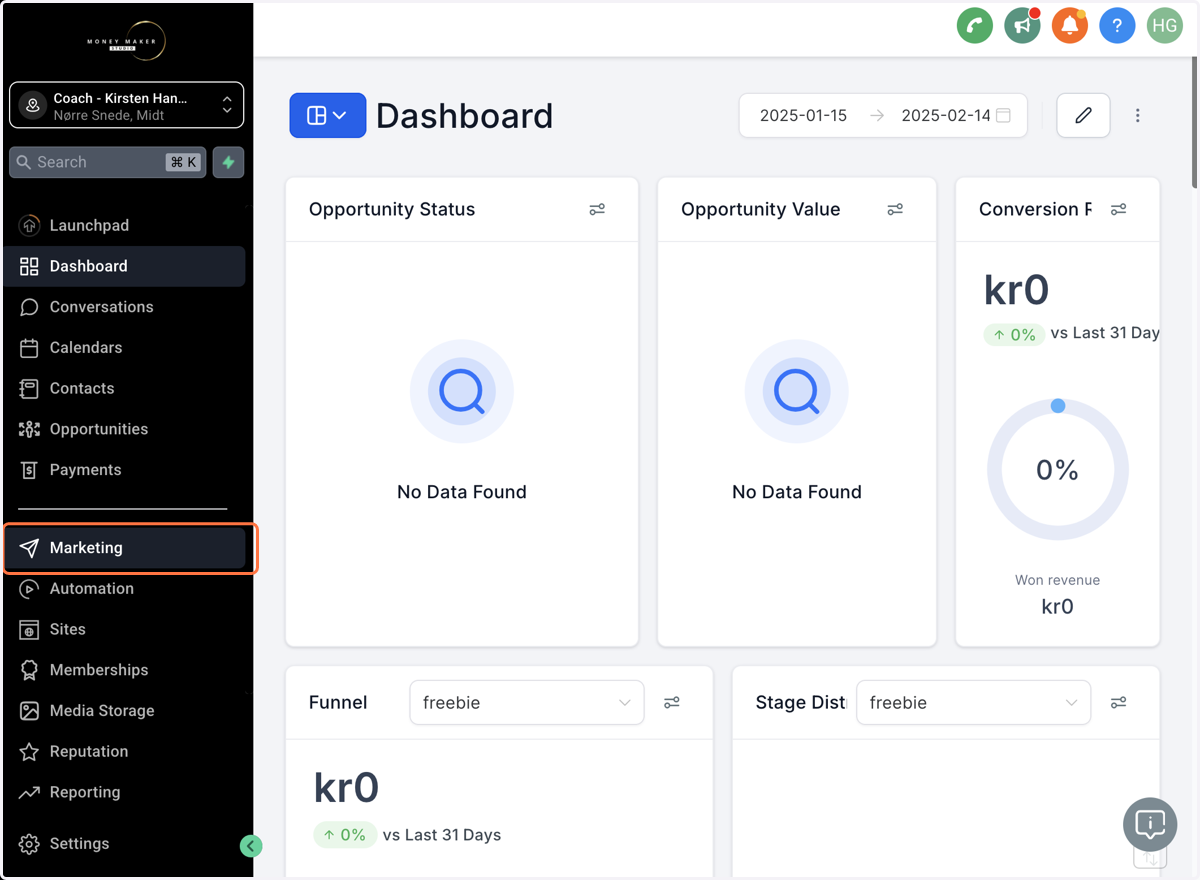
Task: Expand the Stage Distribution freebie dropdown
Action: coord(973,703)
